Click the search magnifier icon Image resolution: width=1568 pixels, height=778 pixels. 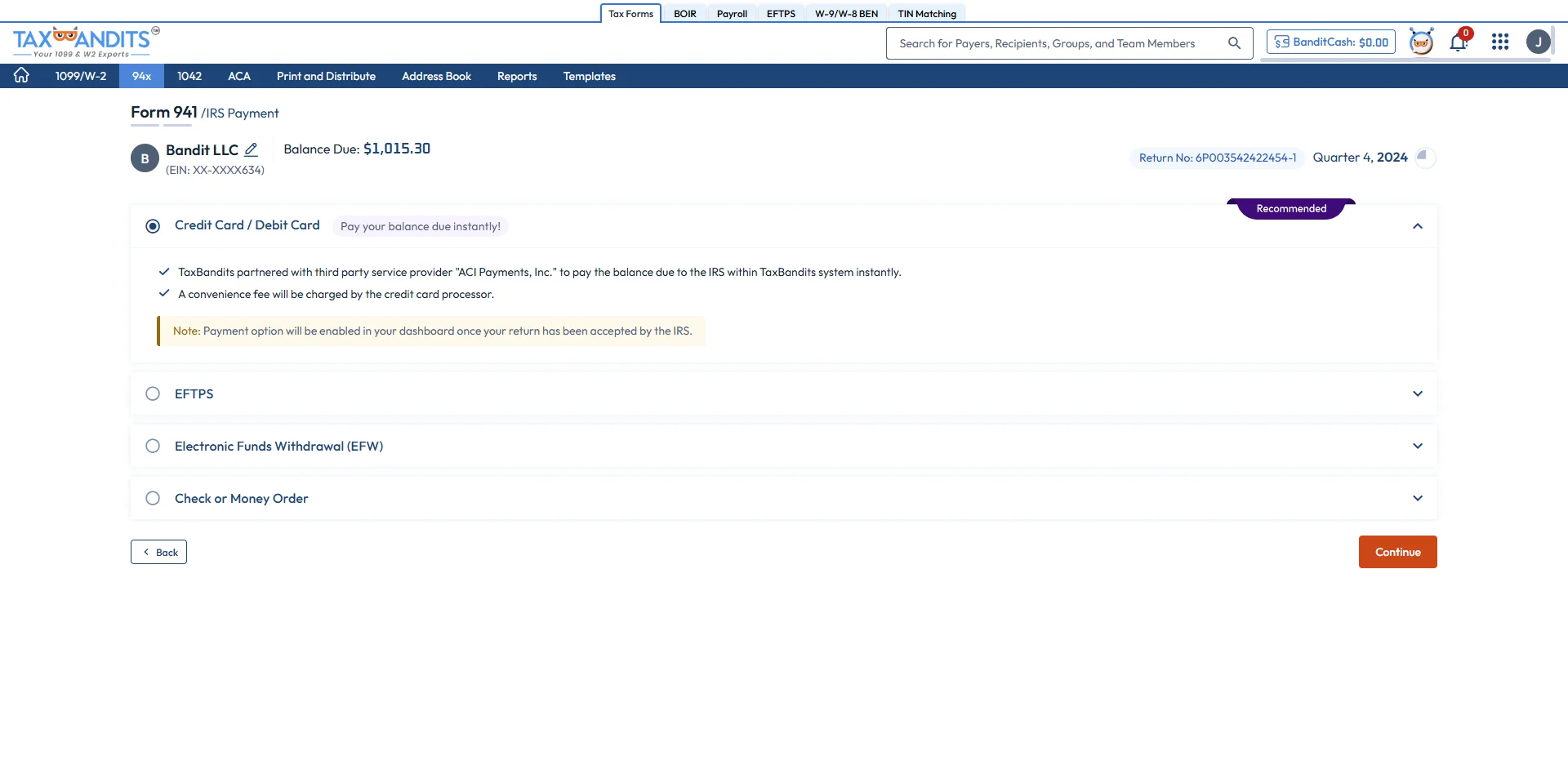click(x=1234, y=43)
